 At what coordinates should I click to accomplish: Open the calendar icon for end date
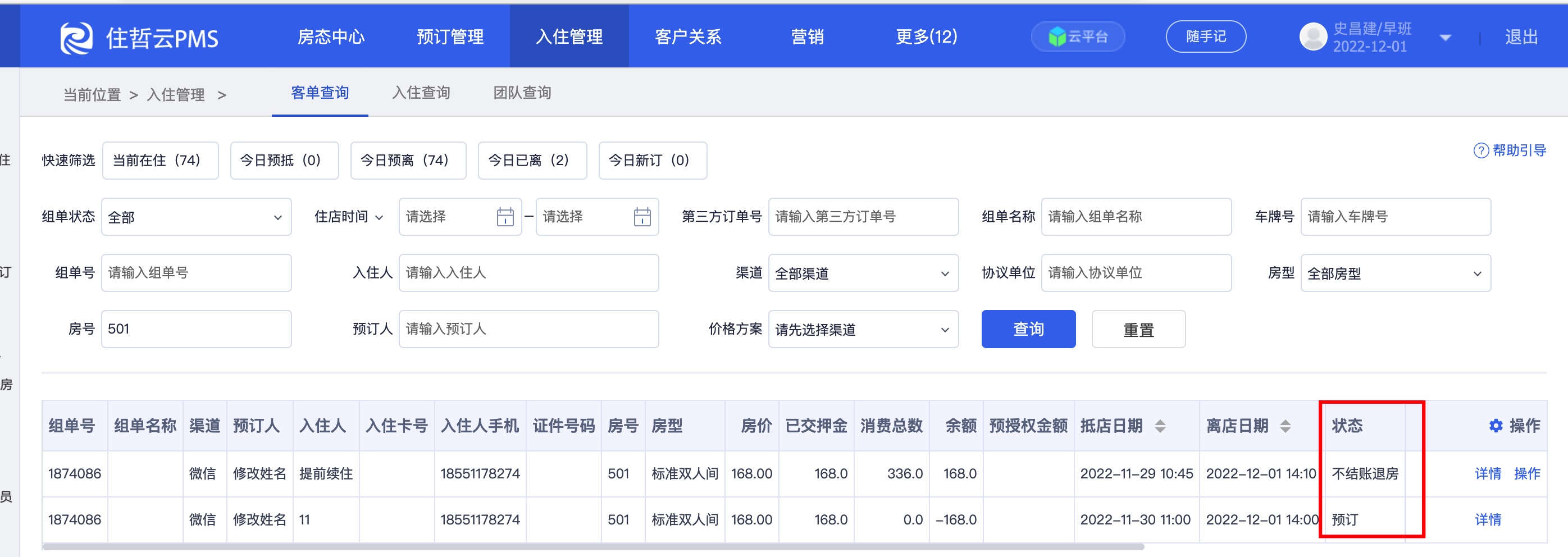point(642,217)
